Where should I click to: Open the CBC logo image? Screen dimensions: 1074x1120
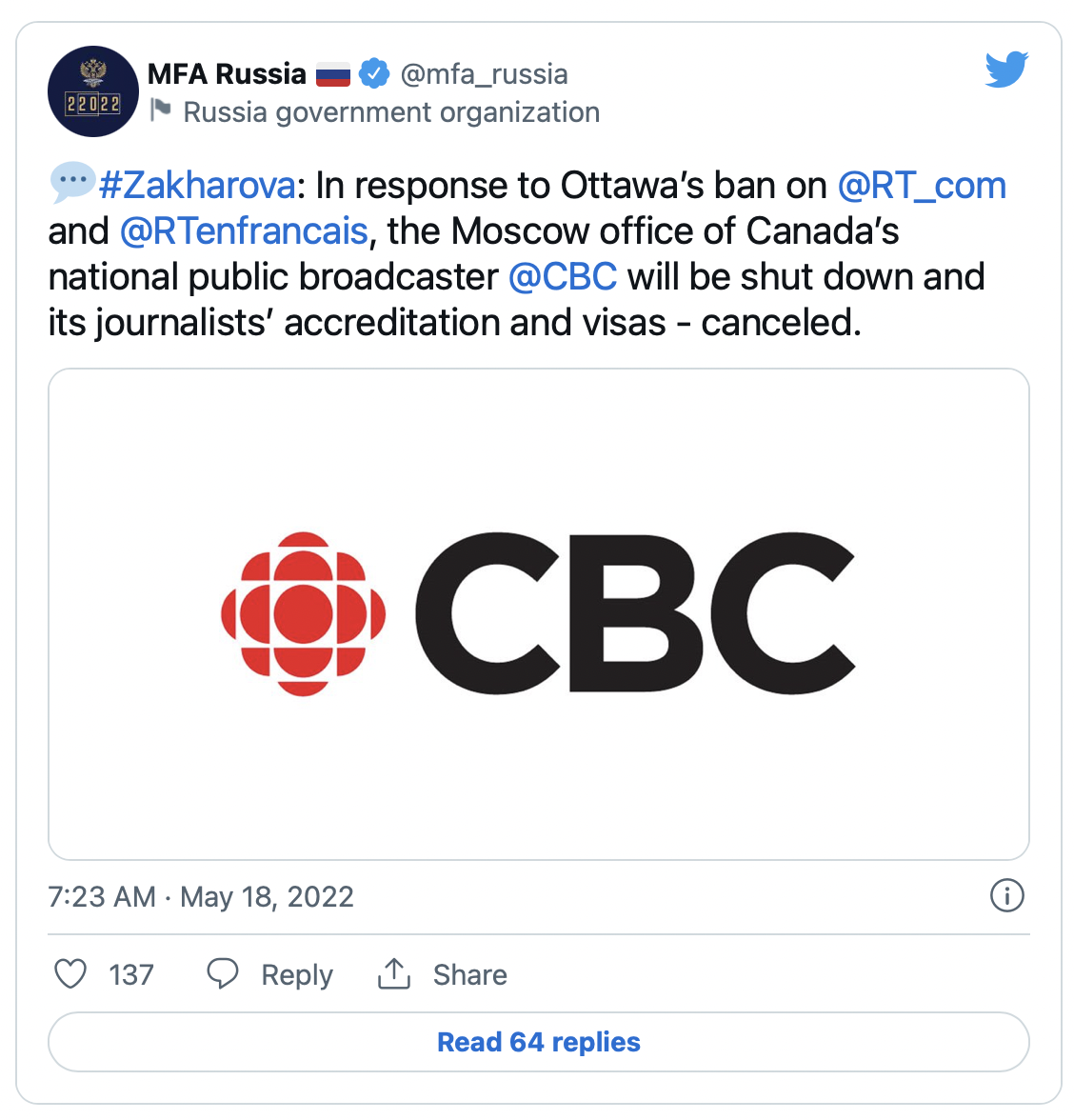(539, 614)
